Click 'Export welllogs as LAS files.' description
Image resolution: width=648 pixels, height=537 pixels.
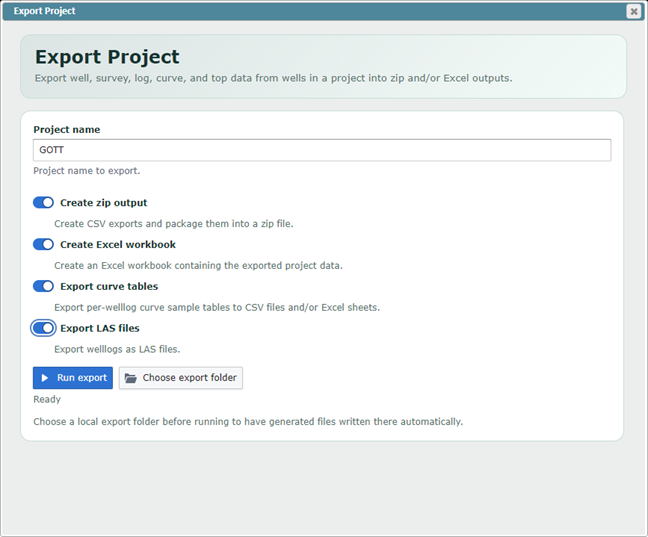tap(117, 349)
